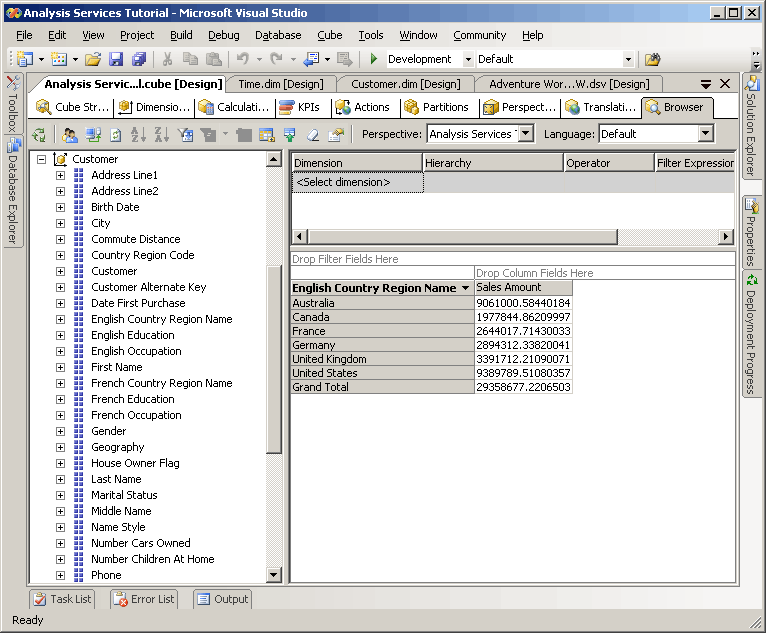Click the Process cube icon in browser toolbar
The width and height of the screenshot is (766, 633).
[x=39, y=135]
